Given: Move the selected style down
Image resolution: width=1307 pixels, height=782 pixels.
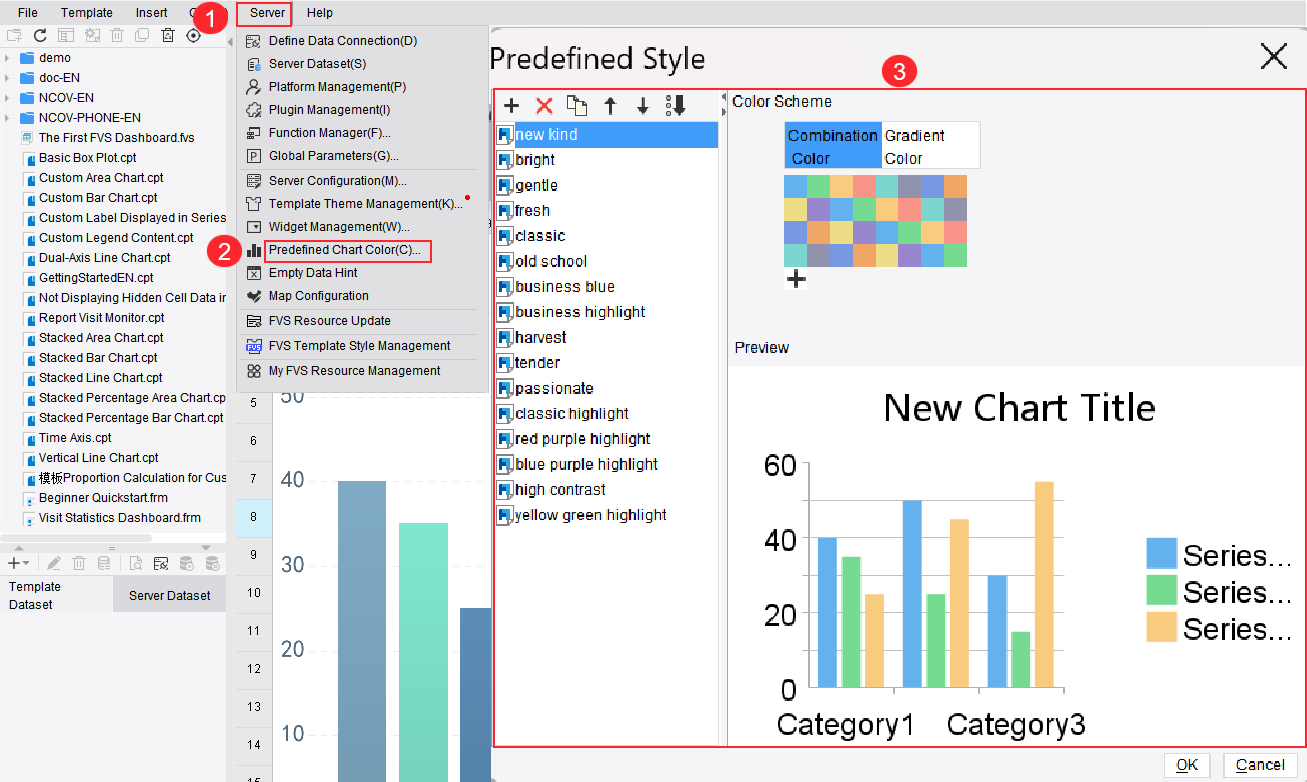Looking at the screenshot, I should click(641, 105).
